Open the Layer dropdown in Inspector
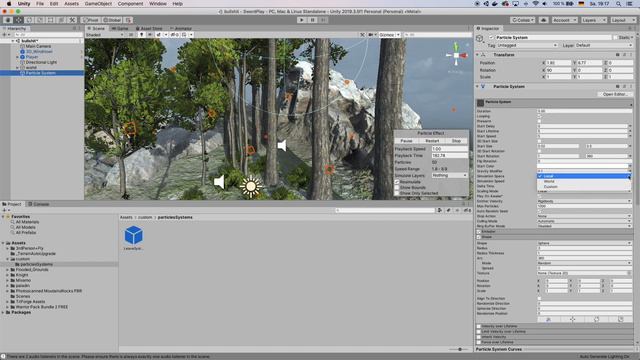 tap(604, 45)
